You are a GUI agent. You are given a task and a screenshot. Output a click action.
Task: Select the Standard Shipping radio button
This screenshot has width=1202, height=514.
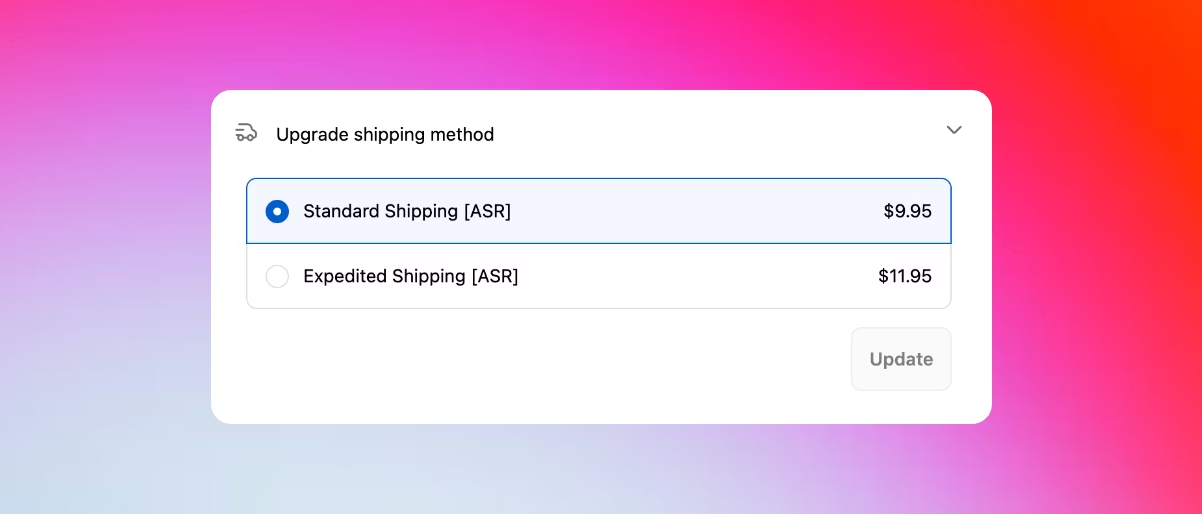click(277, 212)
